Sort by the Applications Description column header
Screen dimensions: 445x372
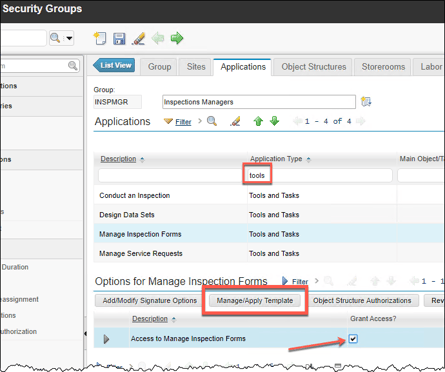[x=118, y=159]
